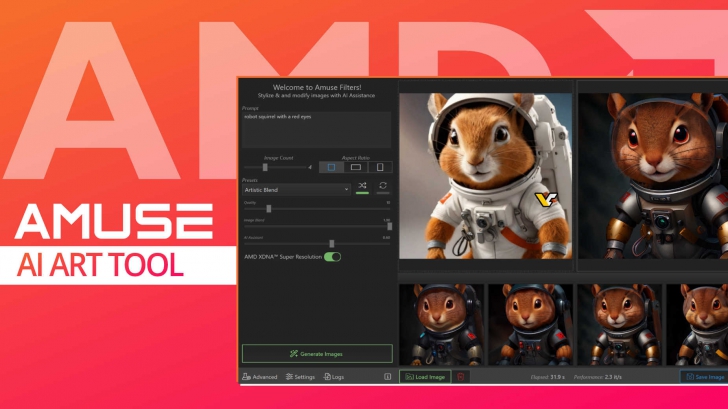Select the square aspect ratio icon
This screenshot has height=409, width=728.
pos(331,167)
